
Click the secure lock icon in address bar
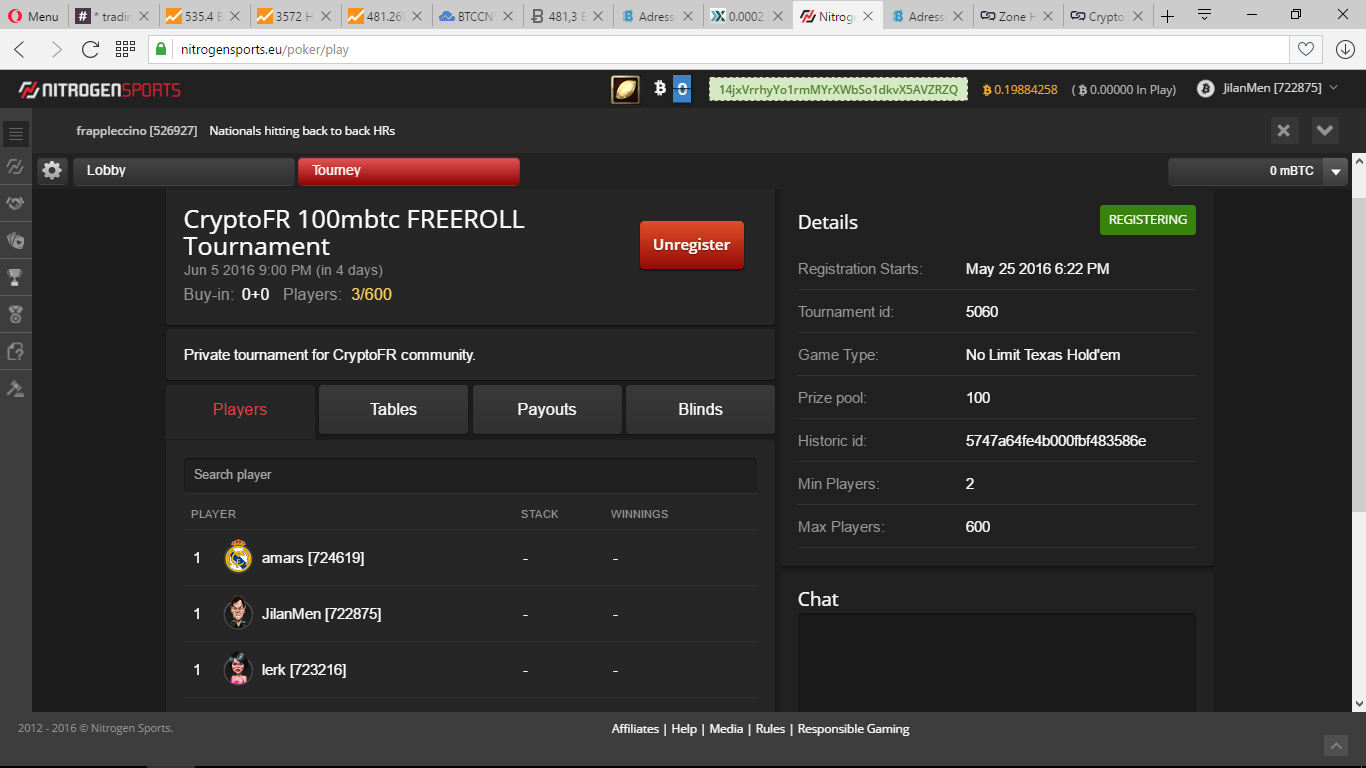click(162, 49)
